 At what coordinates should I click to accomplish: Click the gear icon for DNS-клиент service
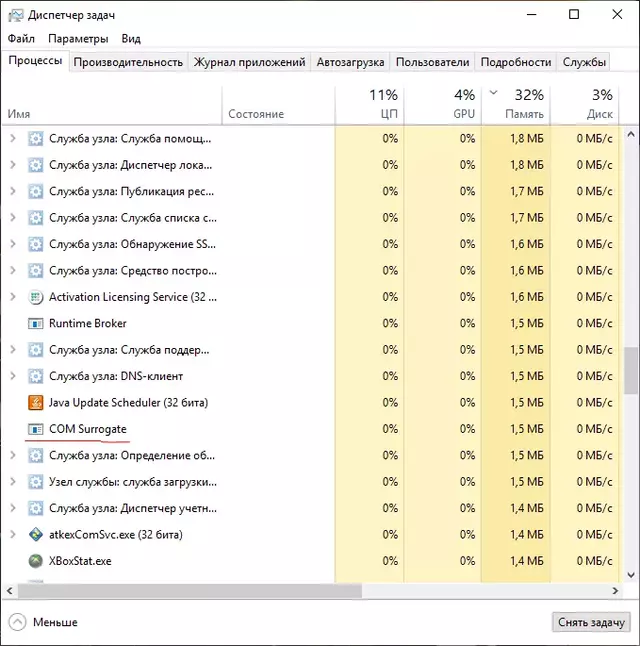(x=36, y=376)
